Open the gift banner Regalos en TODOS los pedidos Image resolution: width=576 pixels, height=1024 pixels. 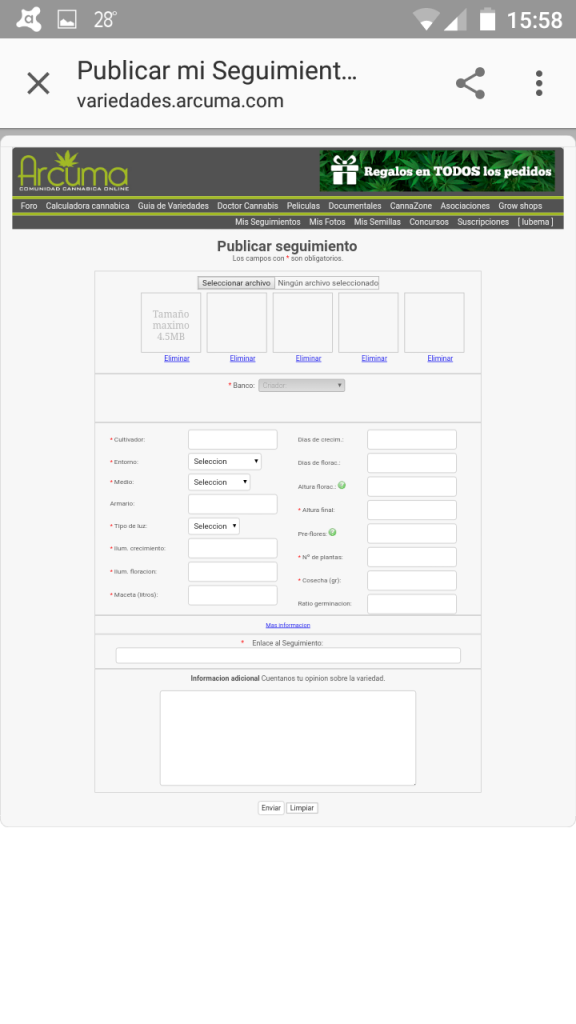pyautogui.click(x=437, y=171)
